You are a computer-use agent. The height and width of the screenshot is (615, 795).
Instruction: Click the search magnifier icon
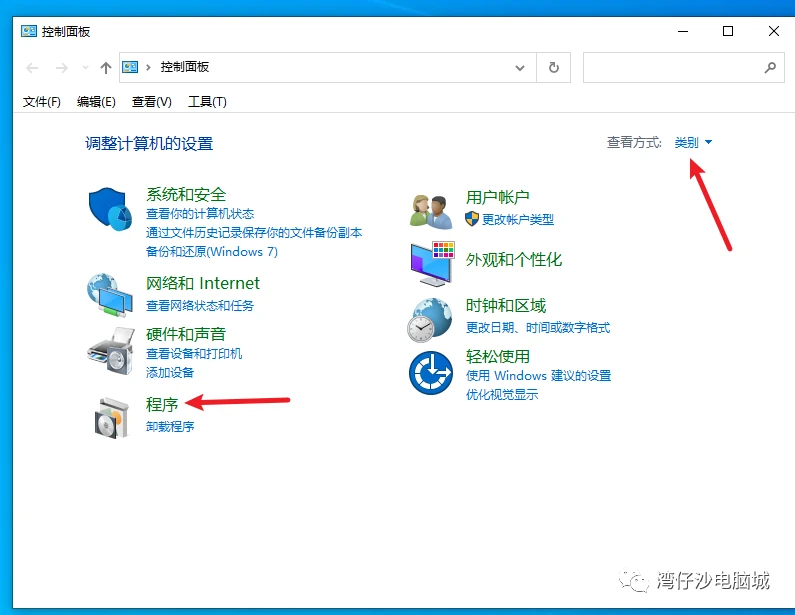[x=770, y=67]
